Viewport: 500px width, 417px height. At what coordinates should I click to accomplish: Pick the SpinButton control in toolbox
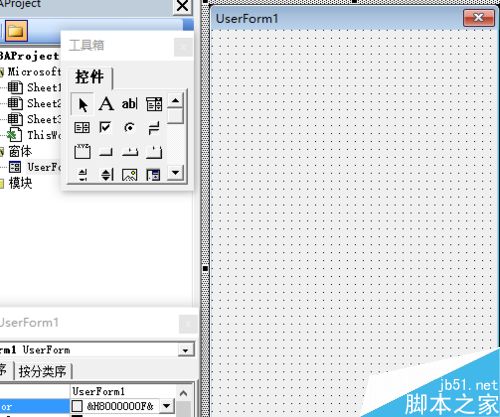point(107,174)
